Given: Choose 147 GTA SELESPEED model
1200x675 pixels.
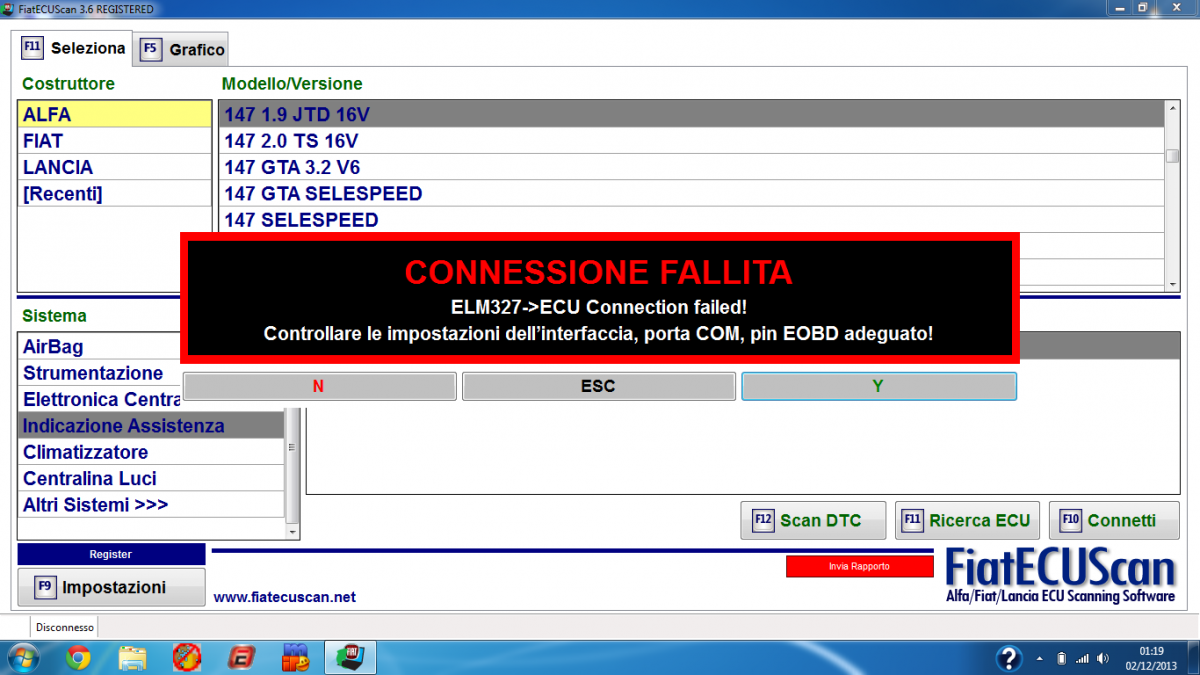Looking at the screenshot, I should pos(692,194).
